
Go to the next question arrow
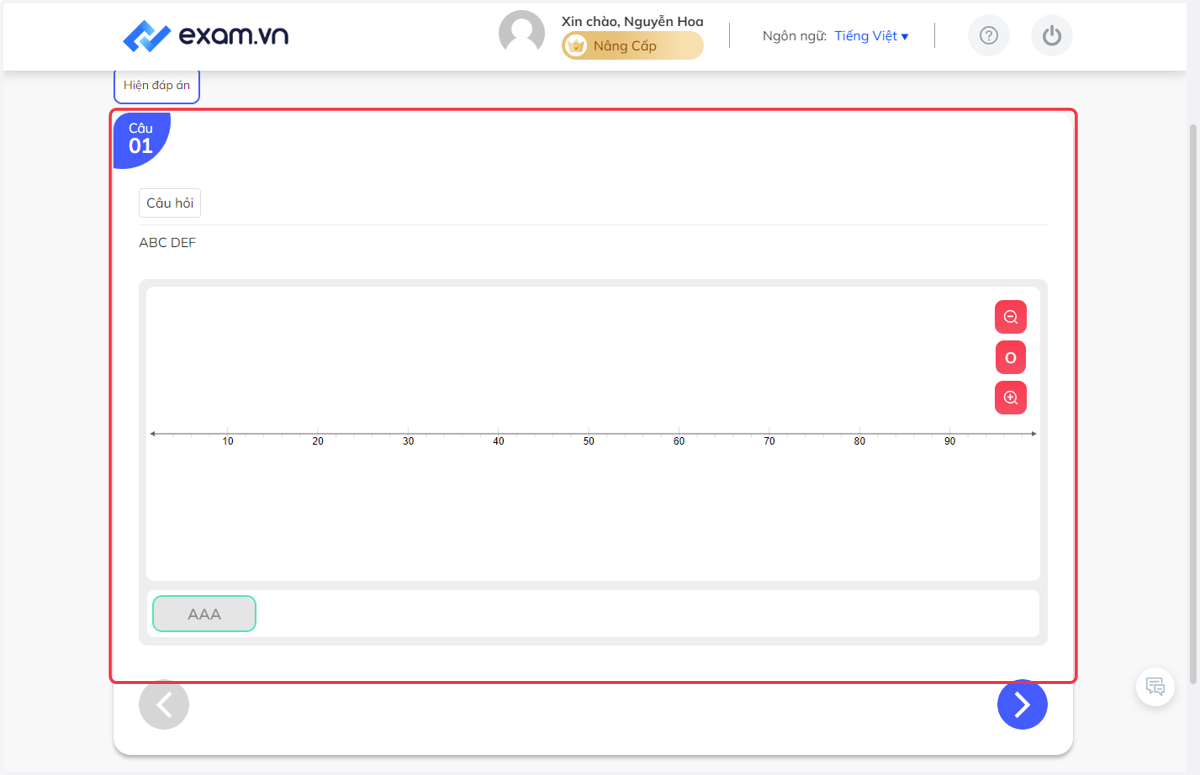1022,705
